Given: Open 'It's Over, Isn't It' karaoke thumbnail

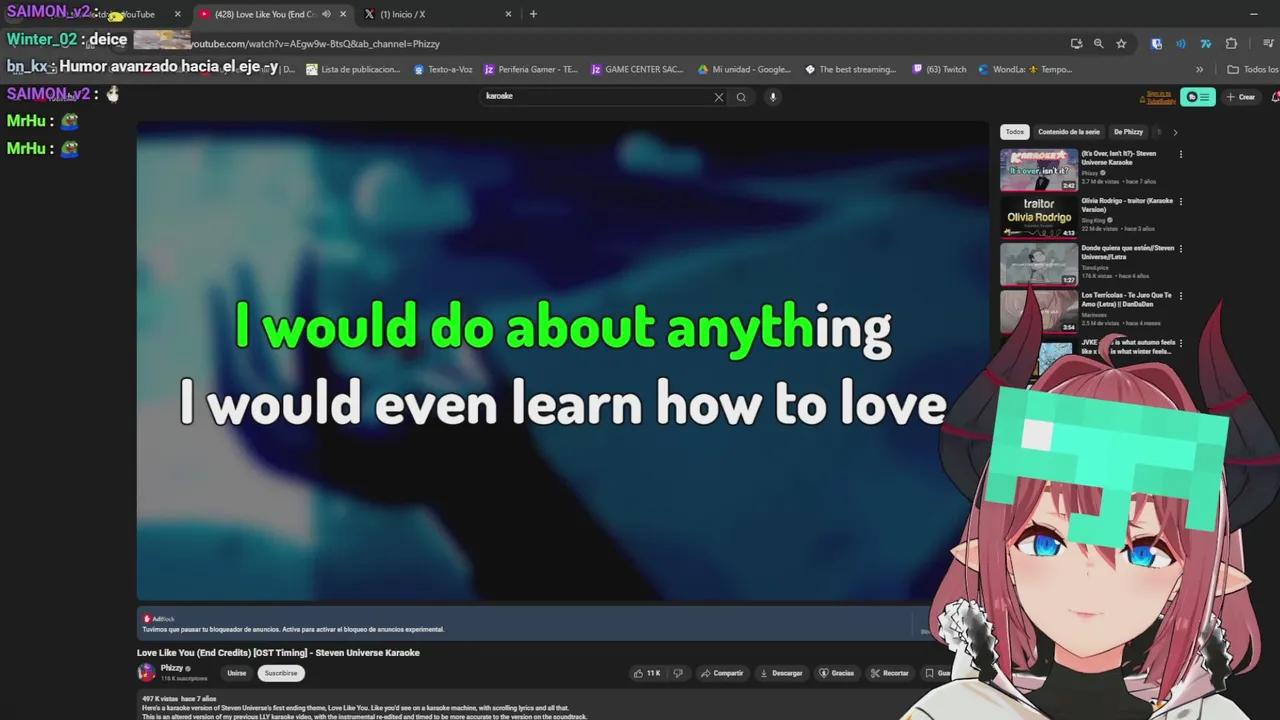Looking at the screenshot, I should click(1039, 170).
